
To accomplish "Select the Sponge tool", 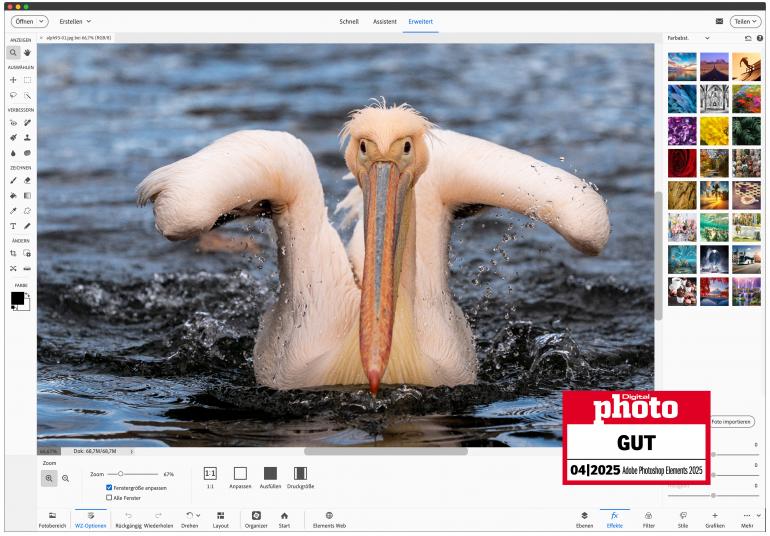I will pyautogui.click(x=28, y=153).
